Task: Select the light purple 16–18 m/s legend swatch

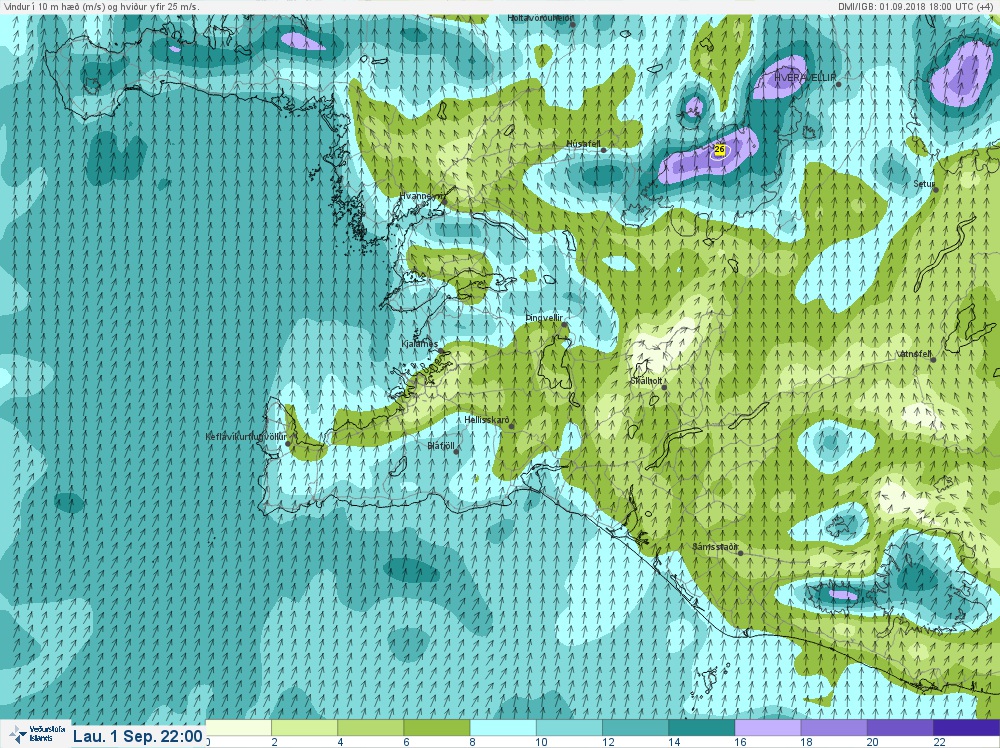Action: pyautogui.click(x=769, y=728)
